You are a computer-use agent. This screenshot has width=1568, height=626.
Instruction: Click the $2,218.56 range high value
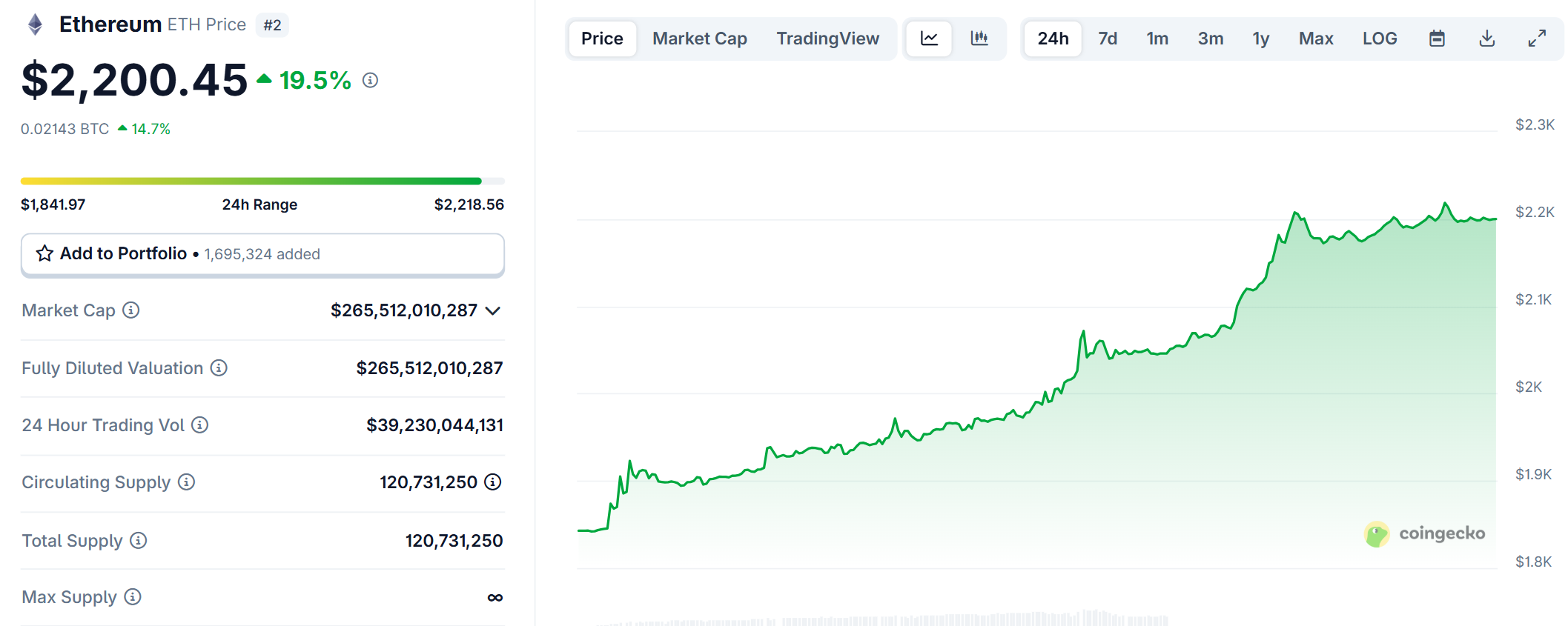click(469, 204)
